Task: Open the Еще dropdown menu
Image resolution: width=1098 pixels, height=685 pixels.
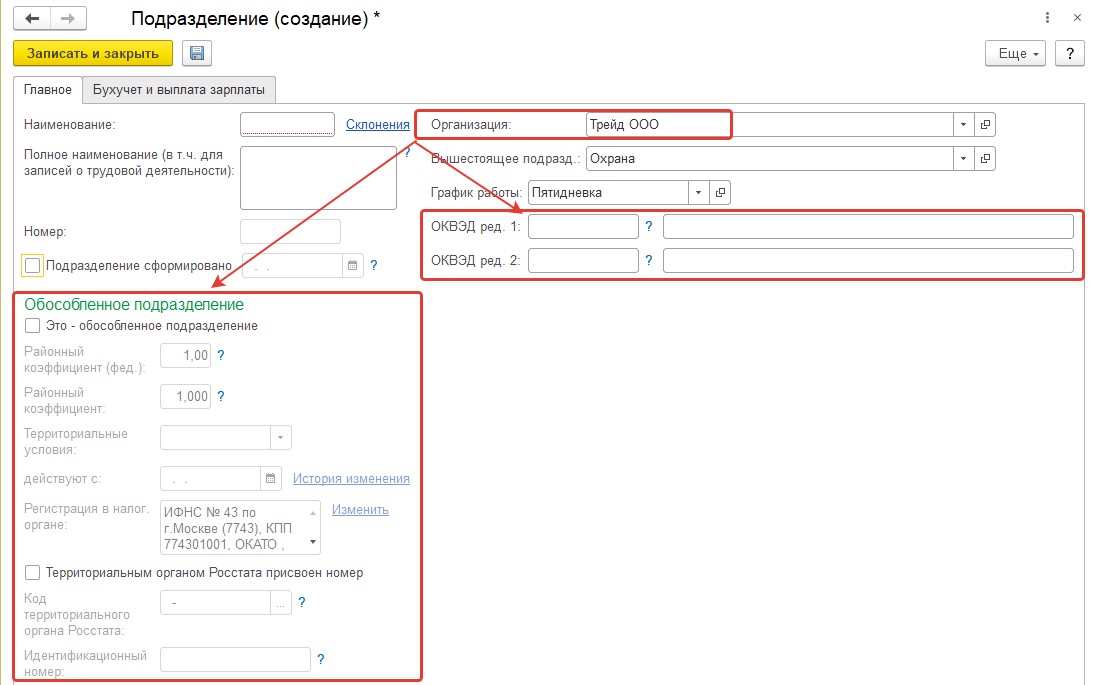Action: [1015, 53]
